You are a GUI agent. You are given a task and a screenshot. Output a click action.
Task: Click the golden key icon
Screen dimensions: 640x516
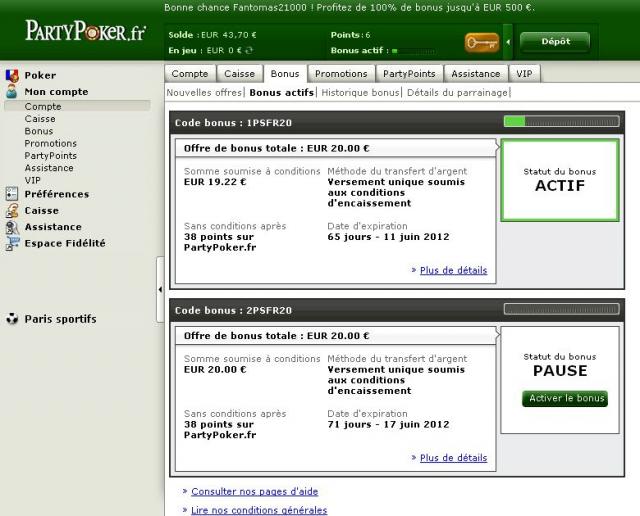coord(482,42)
